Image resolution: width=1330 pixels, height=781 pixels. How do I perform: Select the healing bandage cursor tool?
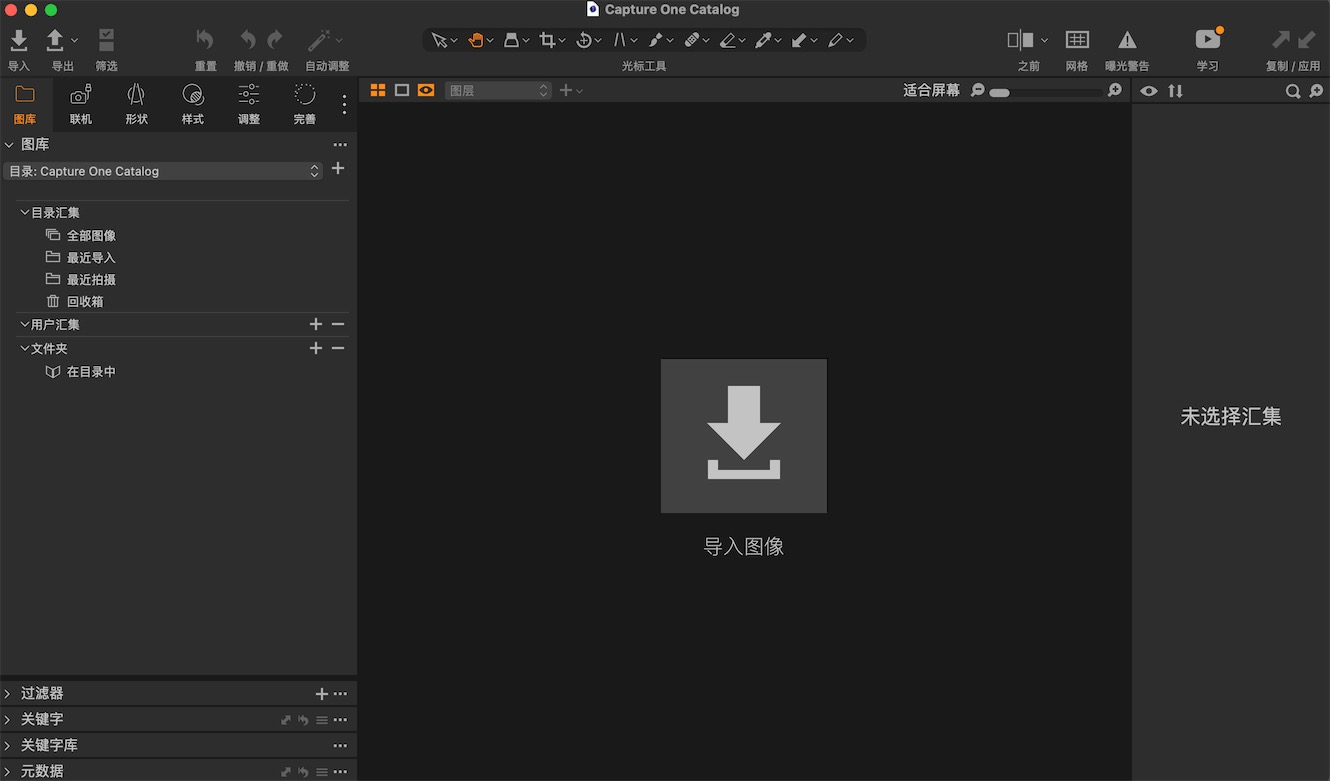point(692,40)
